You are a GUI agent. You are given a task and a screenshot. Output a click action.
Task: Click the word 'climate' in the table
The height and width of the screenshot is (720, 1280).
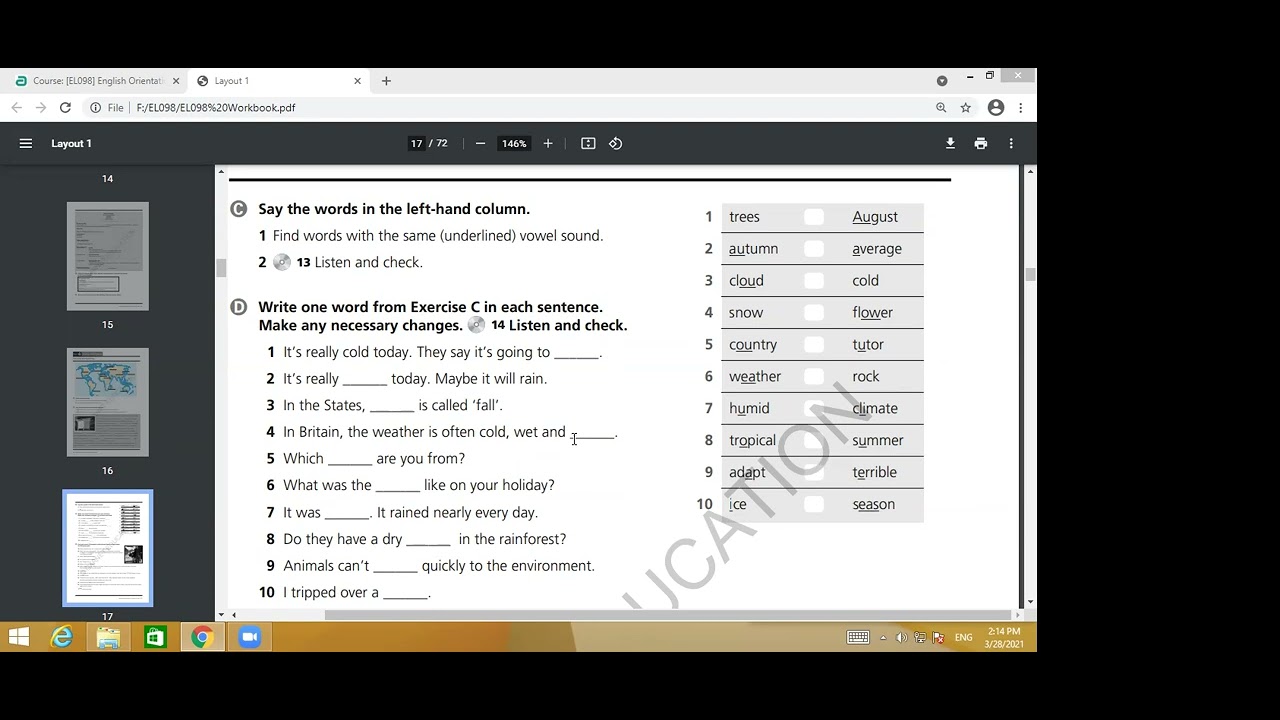[x=875, y=409]
